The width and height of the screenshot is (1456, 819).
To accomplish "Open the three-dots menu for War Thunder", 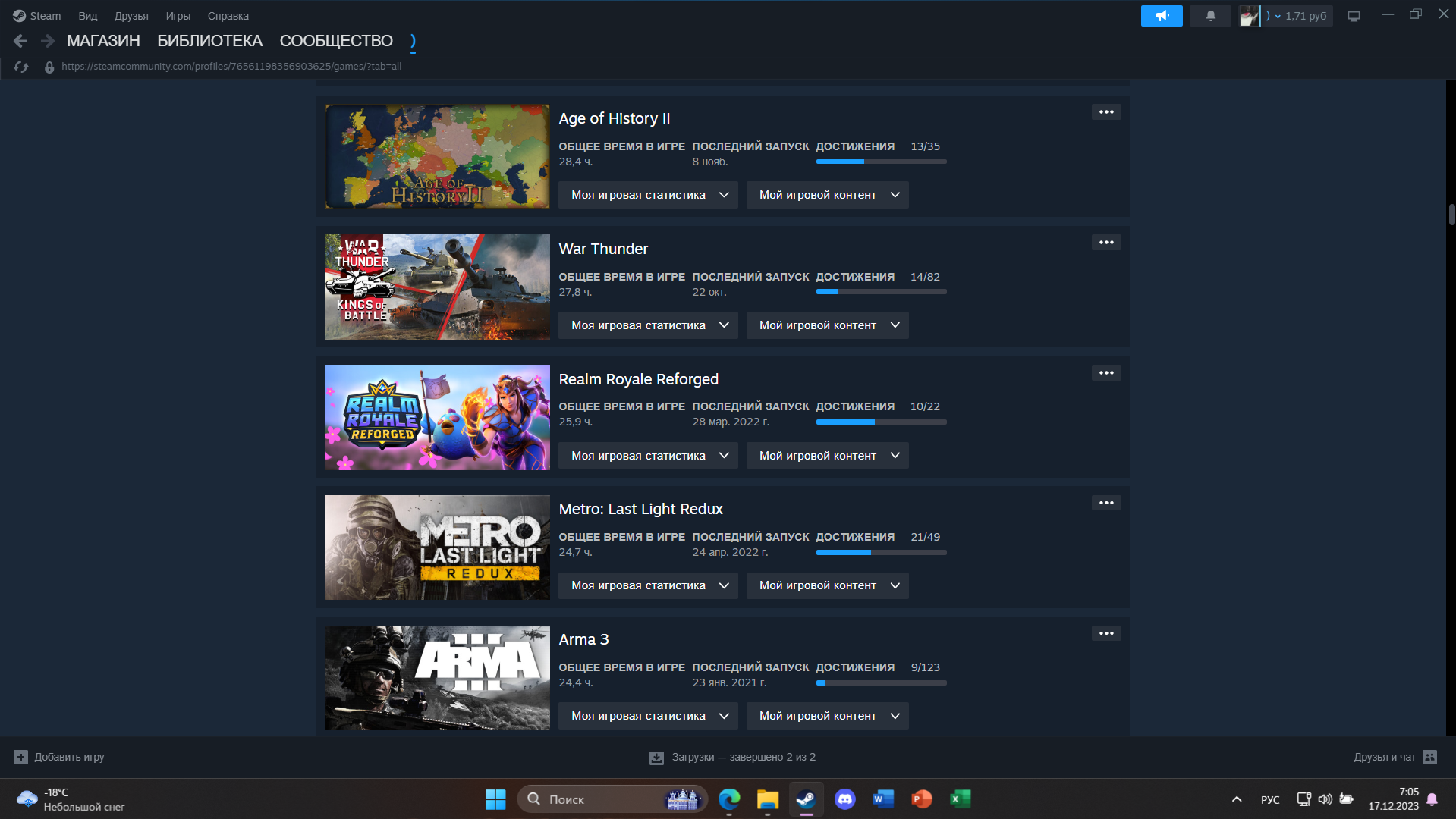I will (x=1106, y=243).
